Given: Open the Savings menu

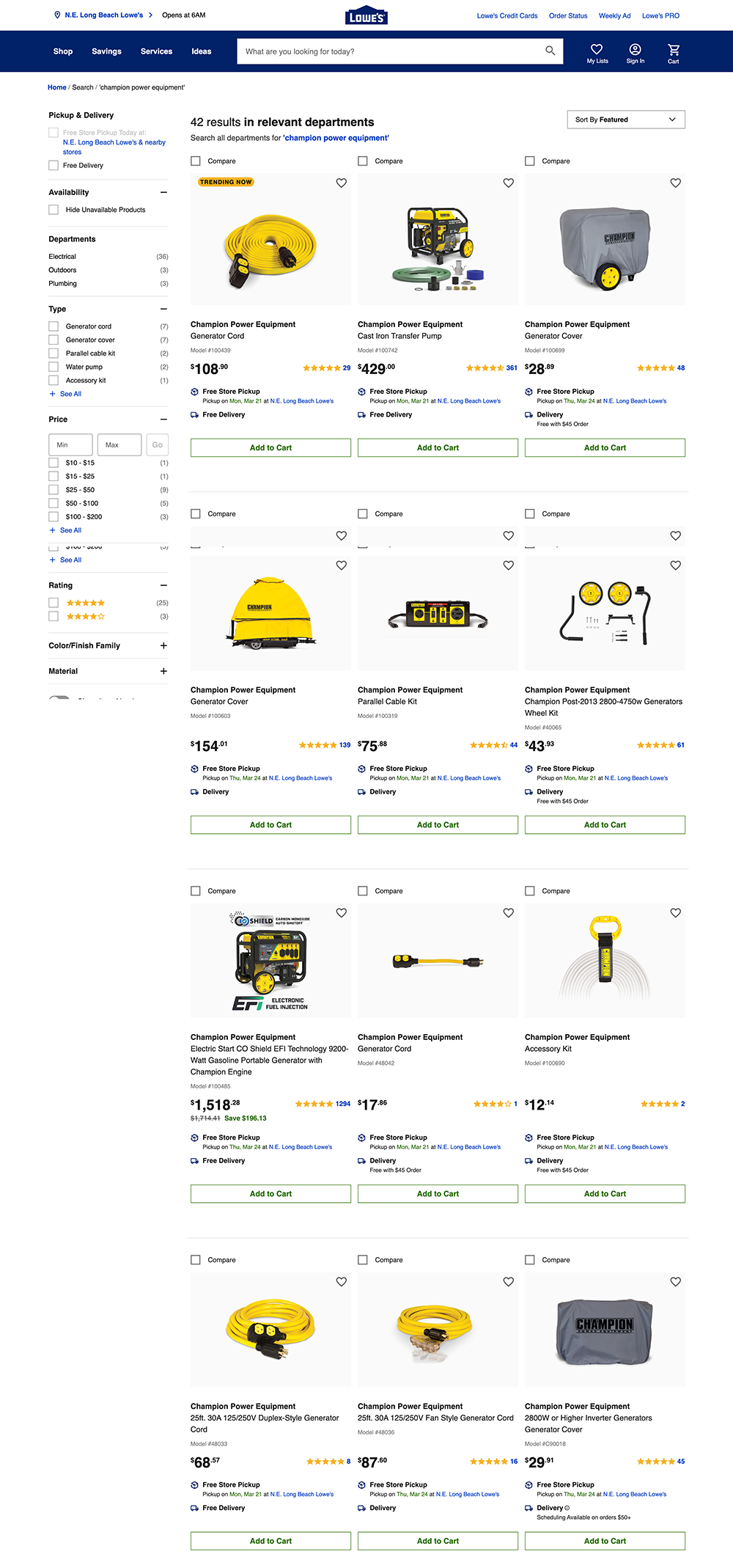Looking at the screenshot, I should [106, 51].
